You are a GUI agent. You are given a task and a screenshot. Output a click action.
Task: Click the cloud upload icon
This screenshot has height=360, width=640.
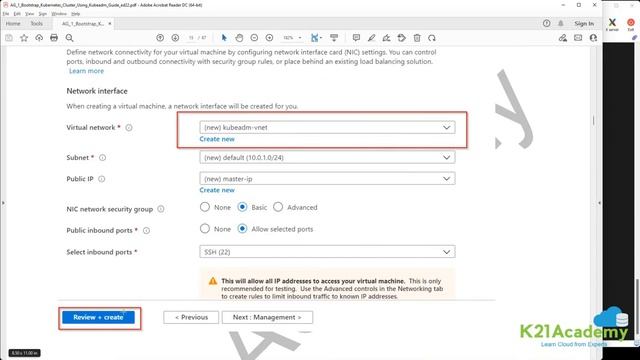[39, 38]
